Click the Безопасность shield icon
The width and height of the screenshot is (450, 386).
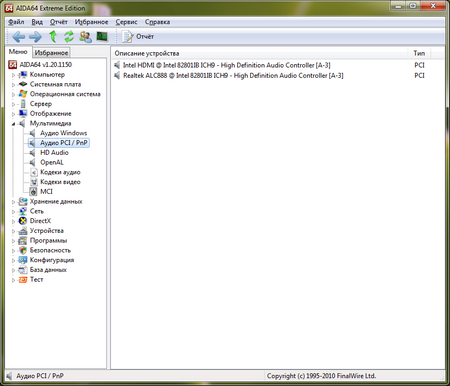point(23,250)
